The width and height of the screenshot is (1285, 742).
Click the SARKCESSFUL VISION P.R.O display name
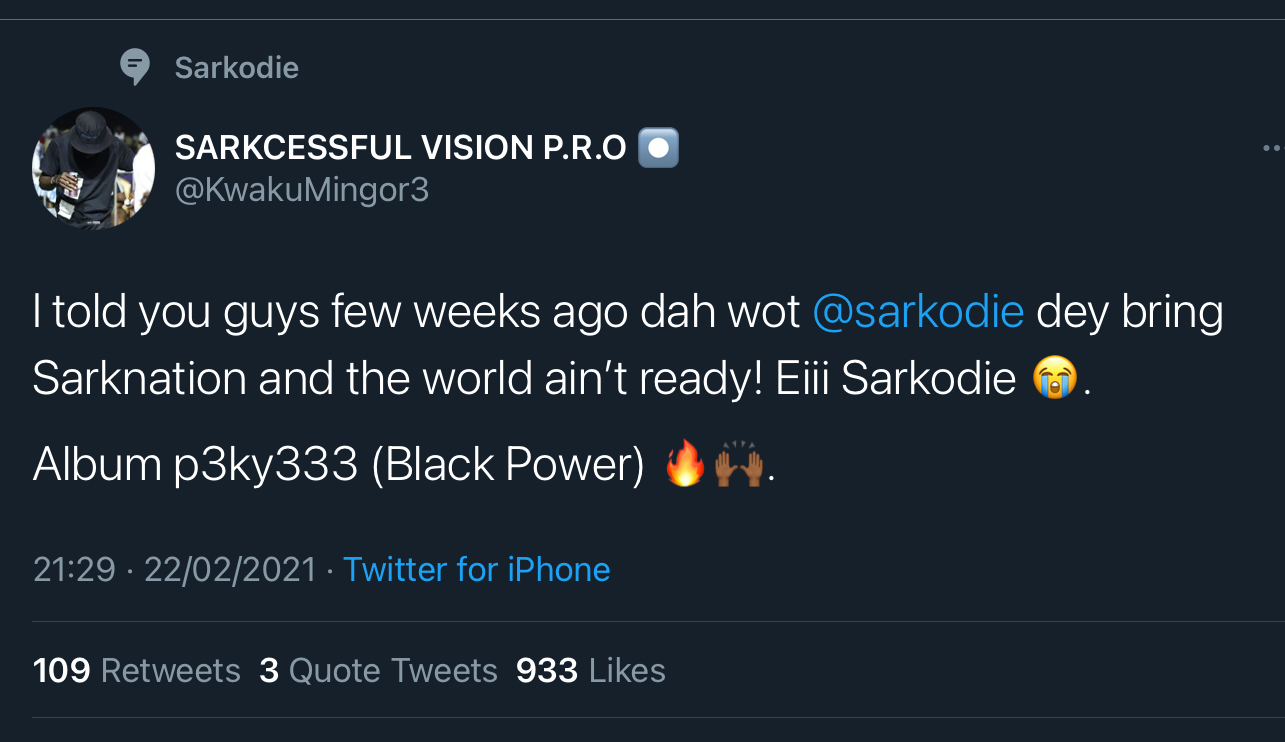400,148
